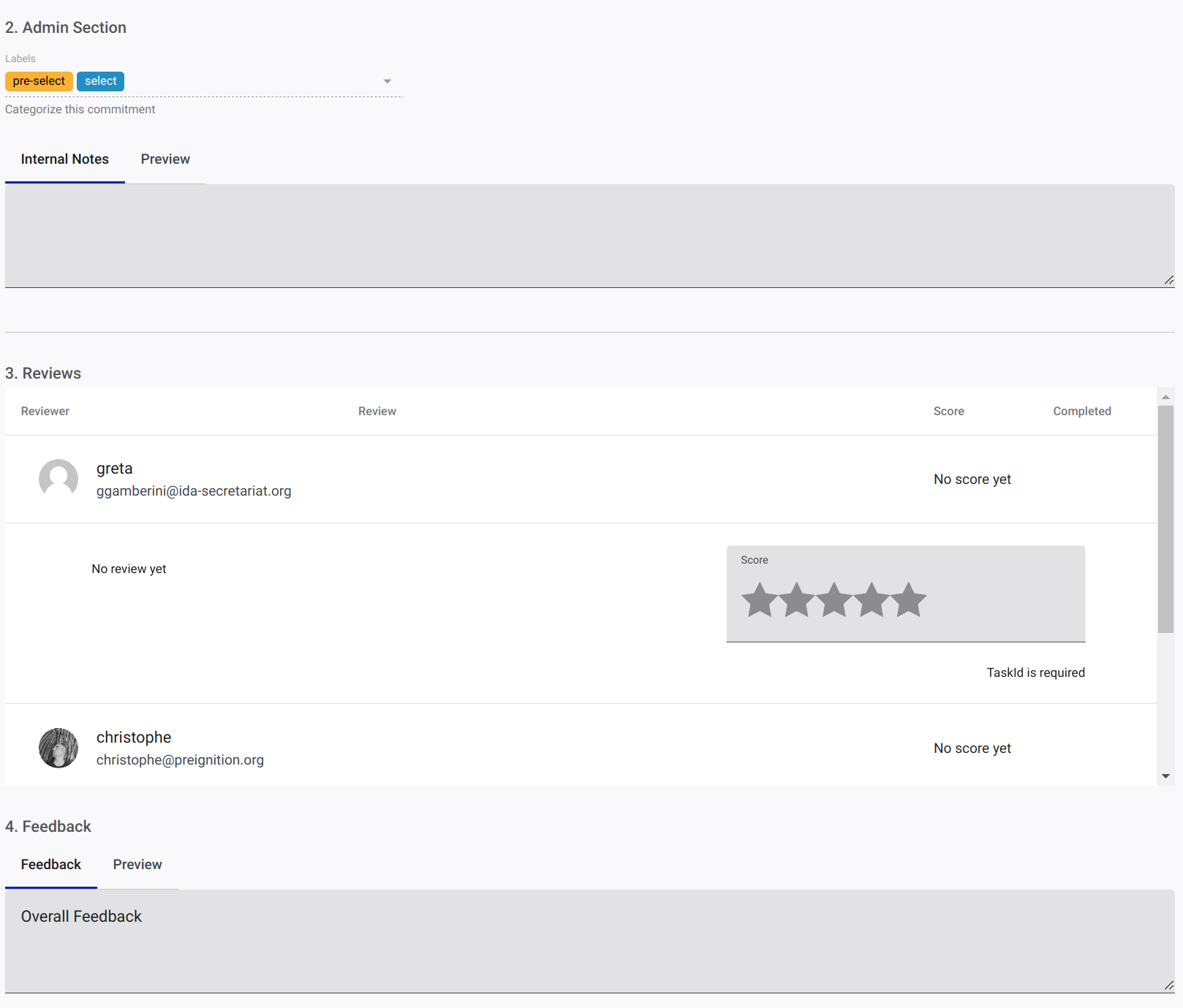Screen dimensions: 1183x1008
Task: Click the reviews list scroll-down arrow
Action: tap(1166, 776)
